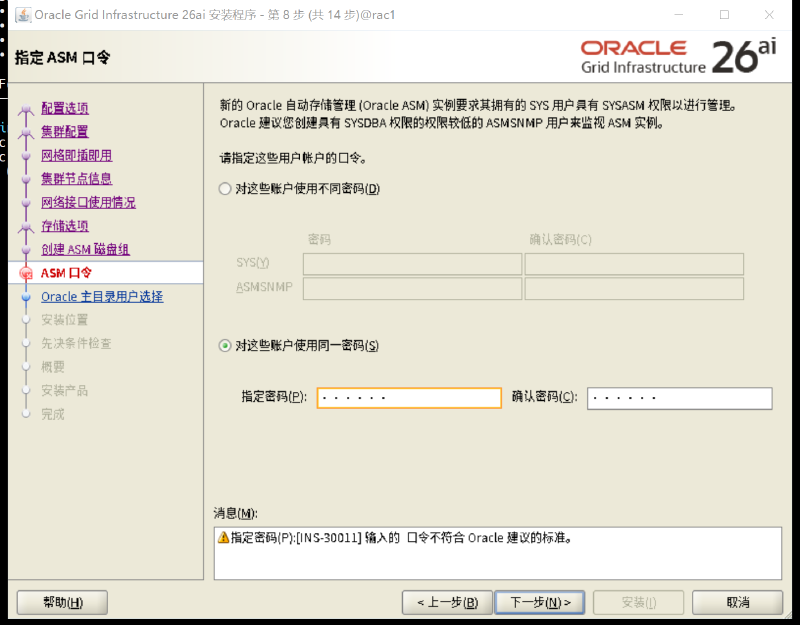Go to the 存储选项 step
Viewport: 800px width, 625px height.
pos(65,226)
